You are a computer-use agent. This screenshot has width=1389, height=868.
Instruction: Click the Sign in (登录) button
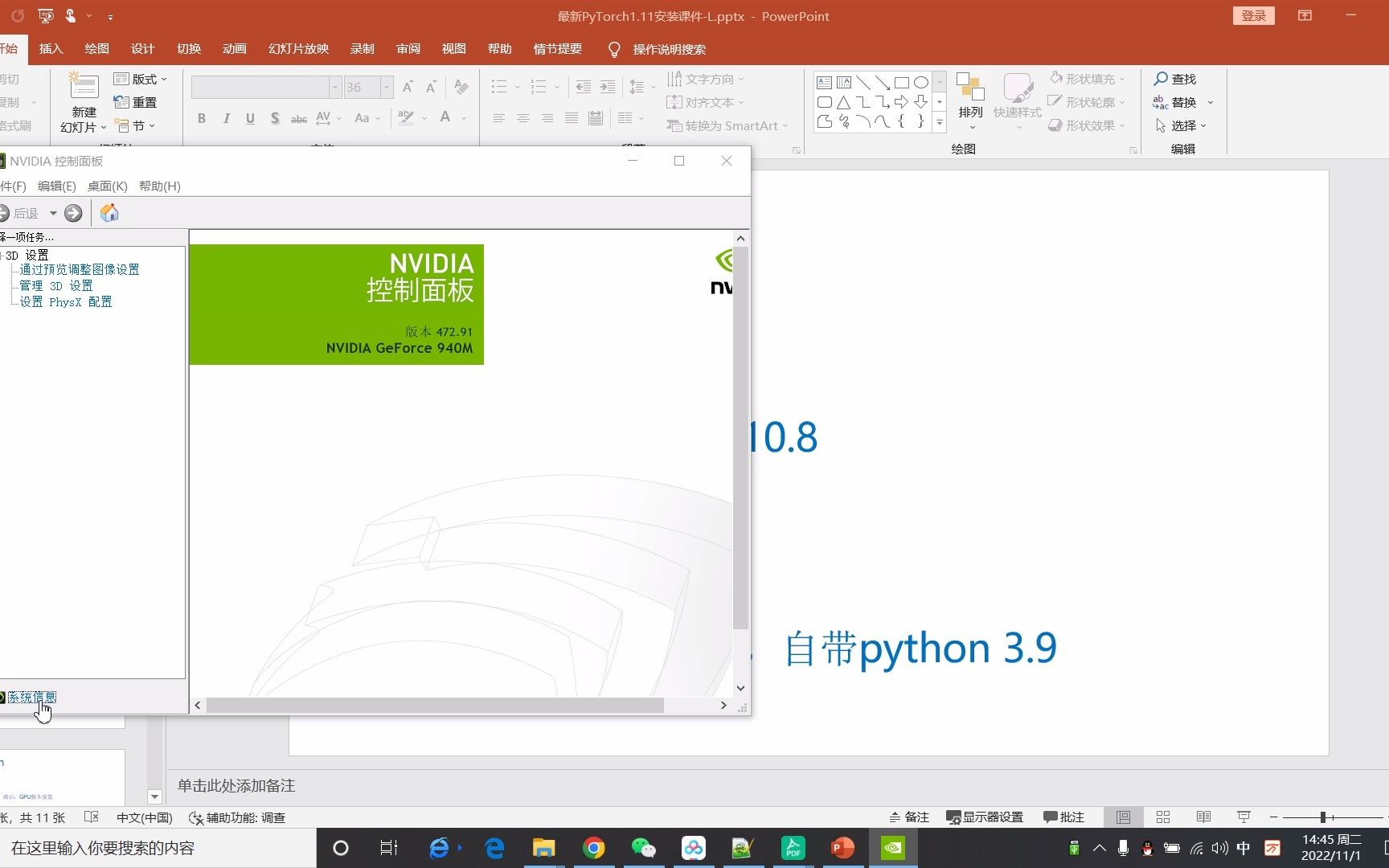1254,16
